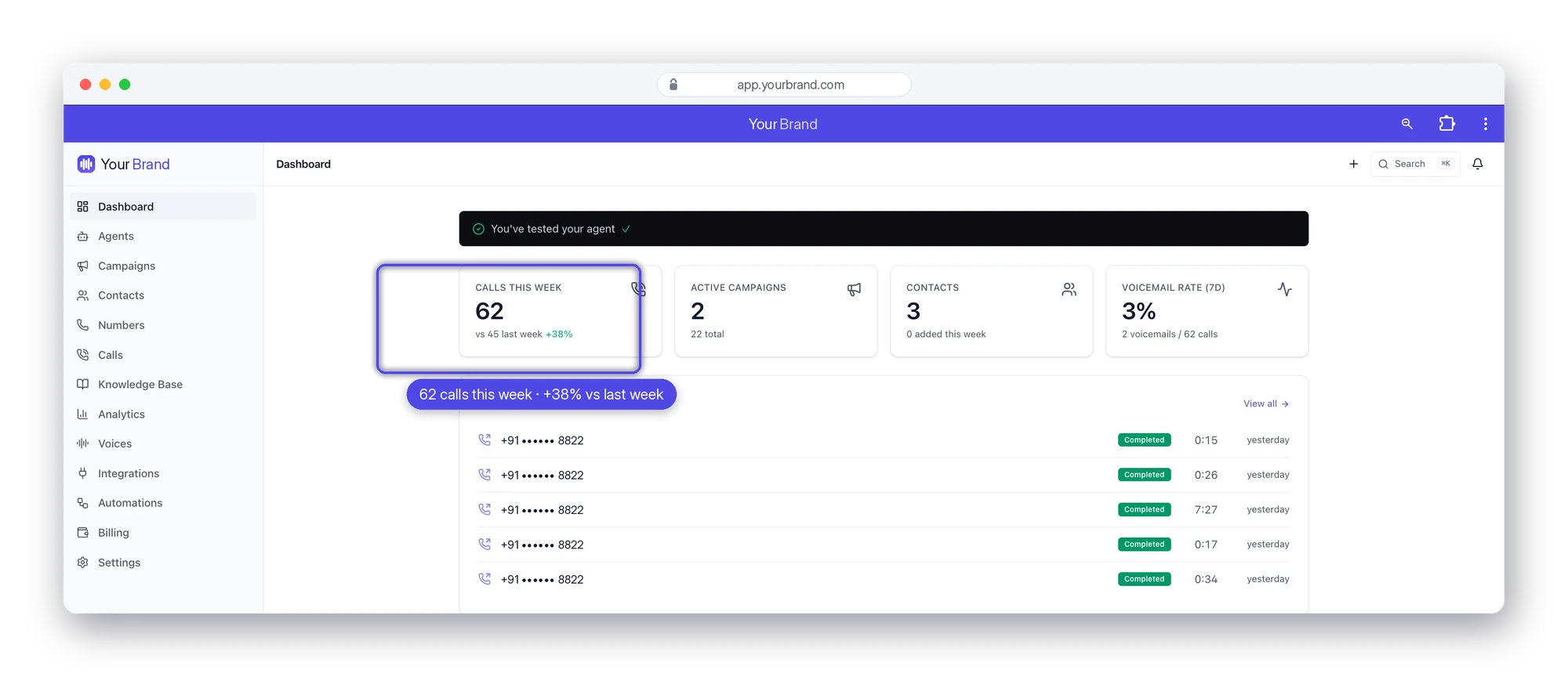Click the Analytics bar chart icon
Viewport: 1568px width, 677px height.
coord(82,414)
